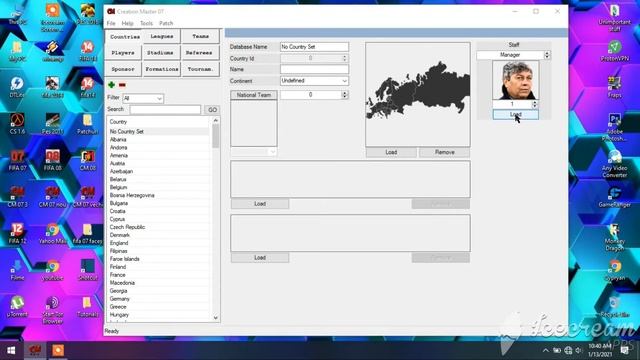
Task: Select Germany in the country list
Action: 120,299
